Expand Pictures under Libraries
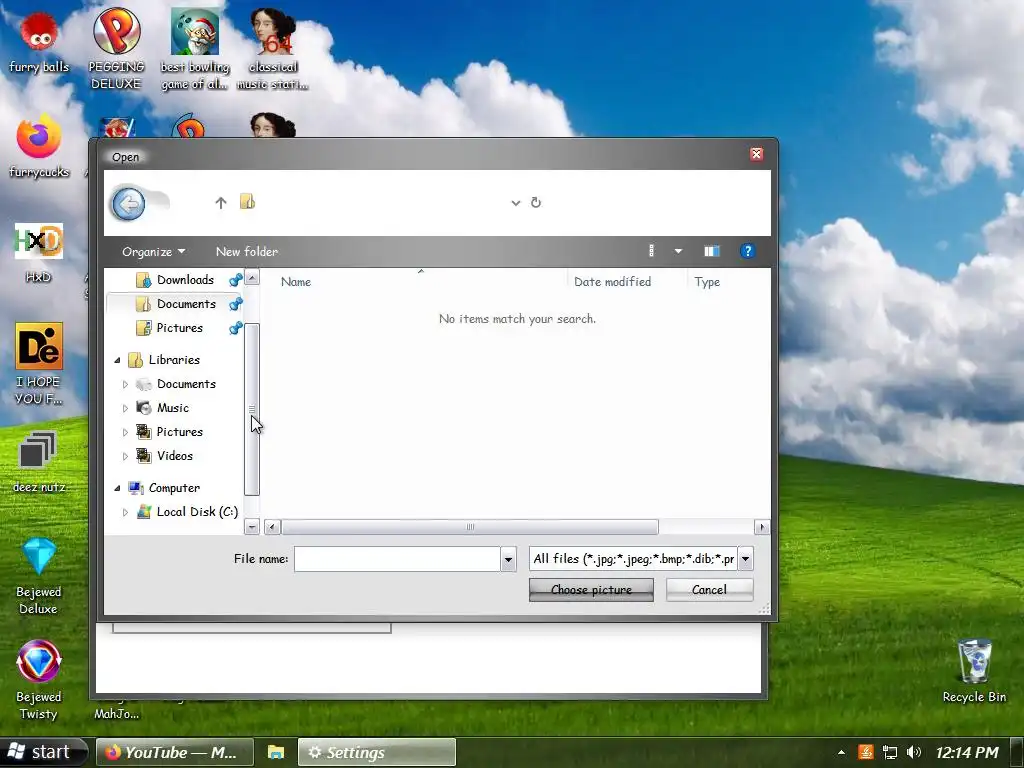The image size is (1024, 768). point(125,432)
